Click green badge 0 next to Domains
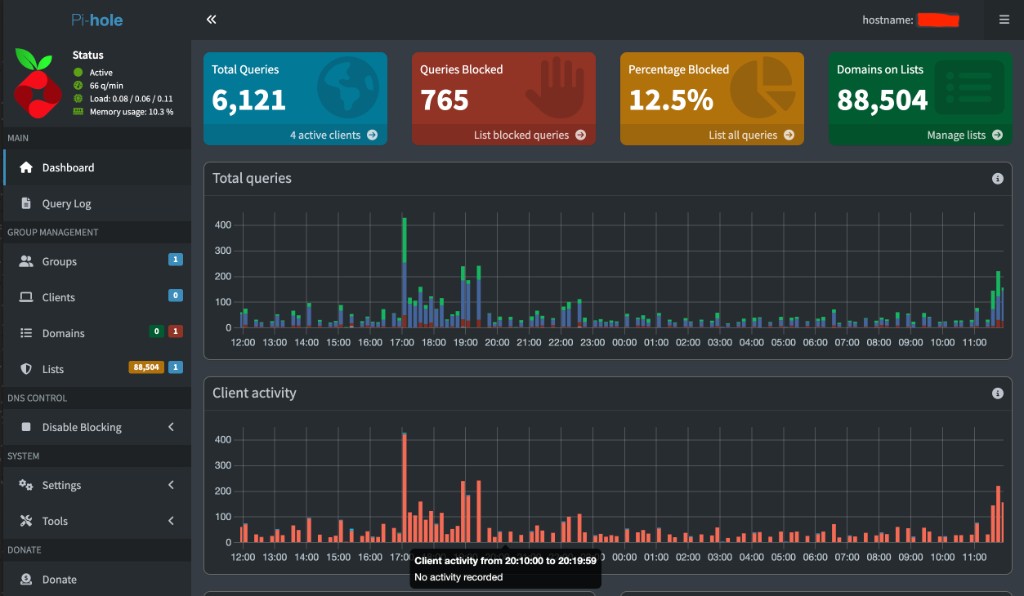1024x596 pixels. click(156, 332)
